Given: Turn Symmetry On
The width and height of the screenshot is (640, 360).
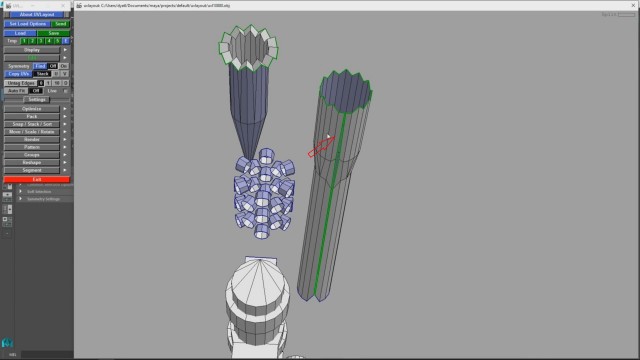Looking at the screenshot, I should pos(64,66).
